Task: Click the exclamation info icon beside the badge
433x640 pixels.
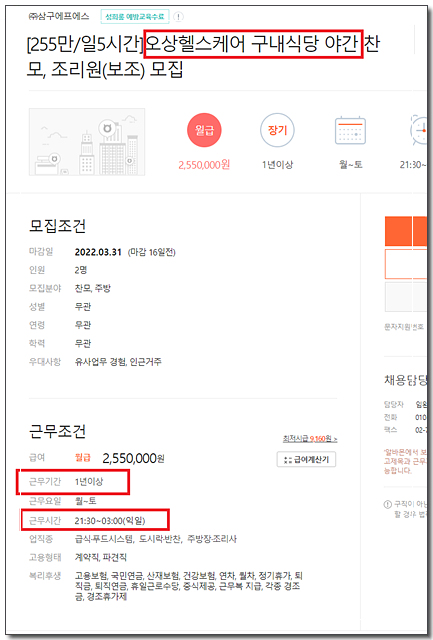Action: coord(178,17)
